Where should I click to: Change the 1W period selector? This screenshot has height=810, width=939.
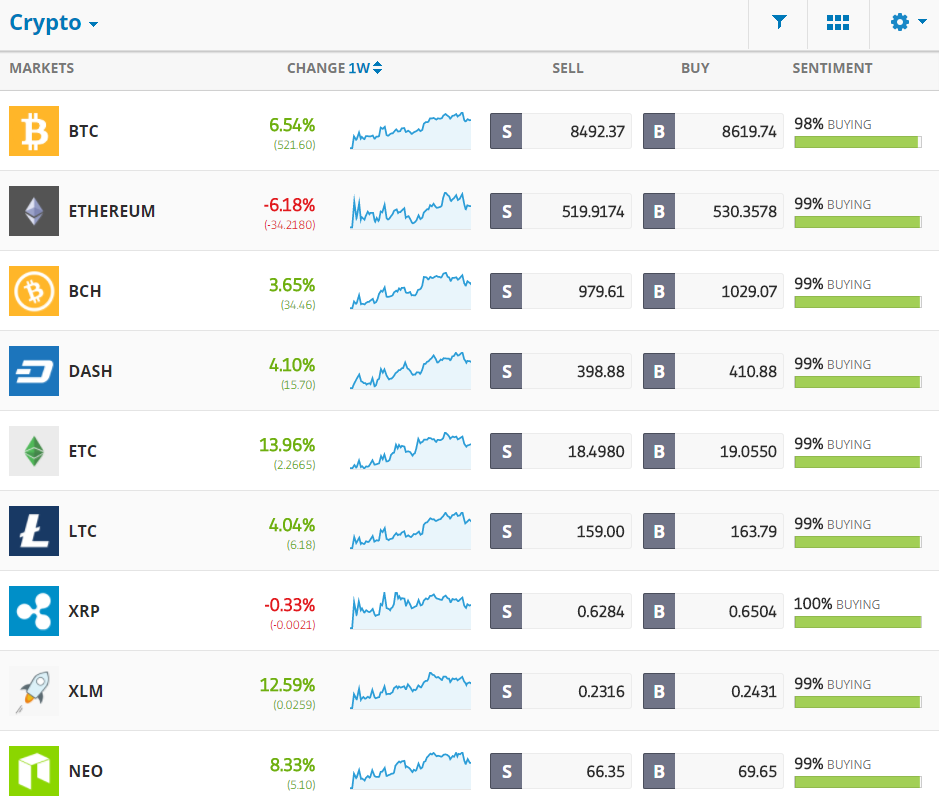pyautogui.click(x=365, y=68)
